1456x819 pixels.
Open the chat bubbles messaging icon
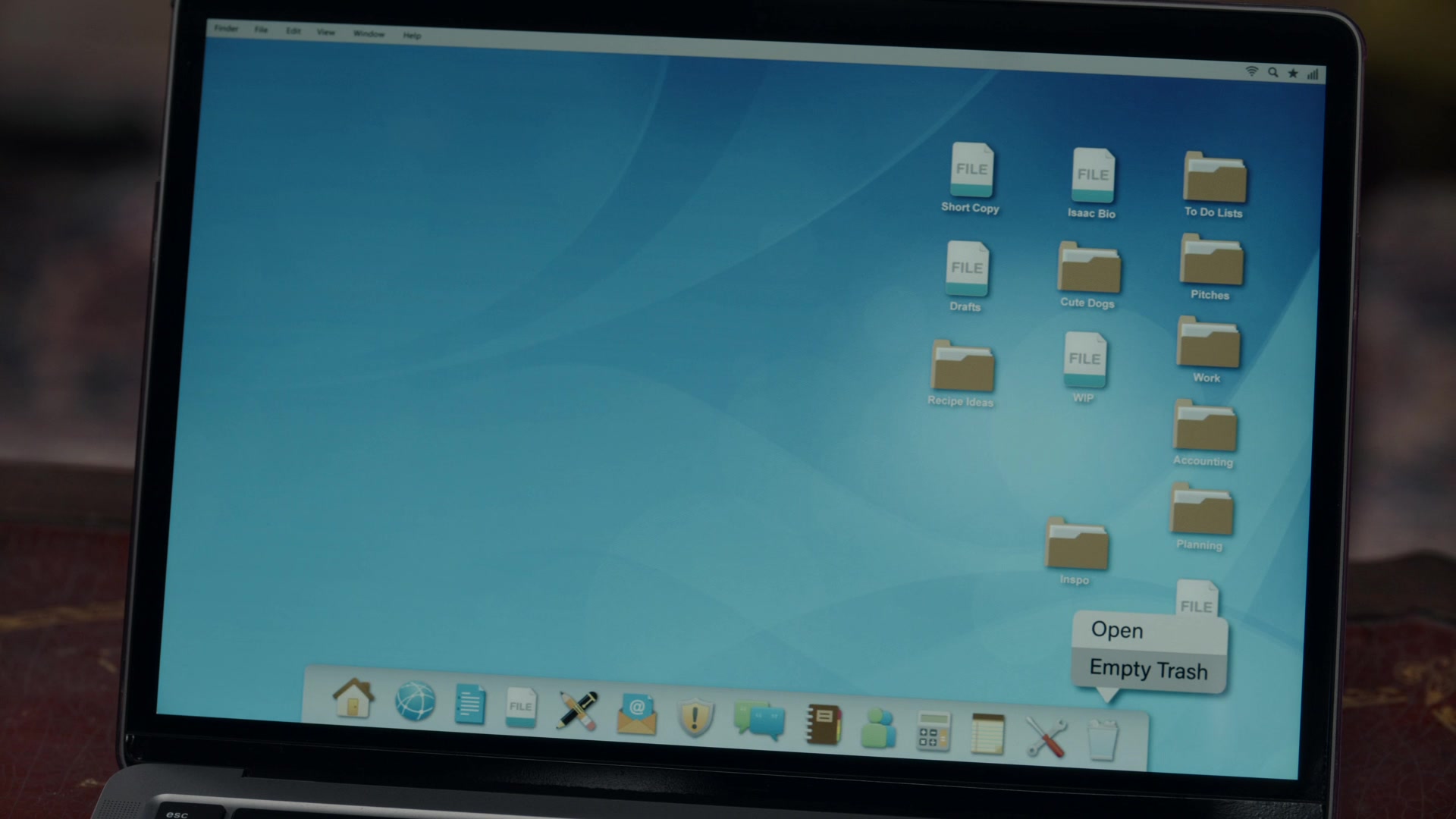759,720
